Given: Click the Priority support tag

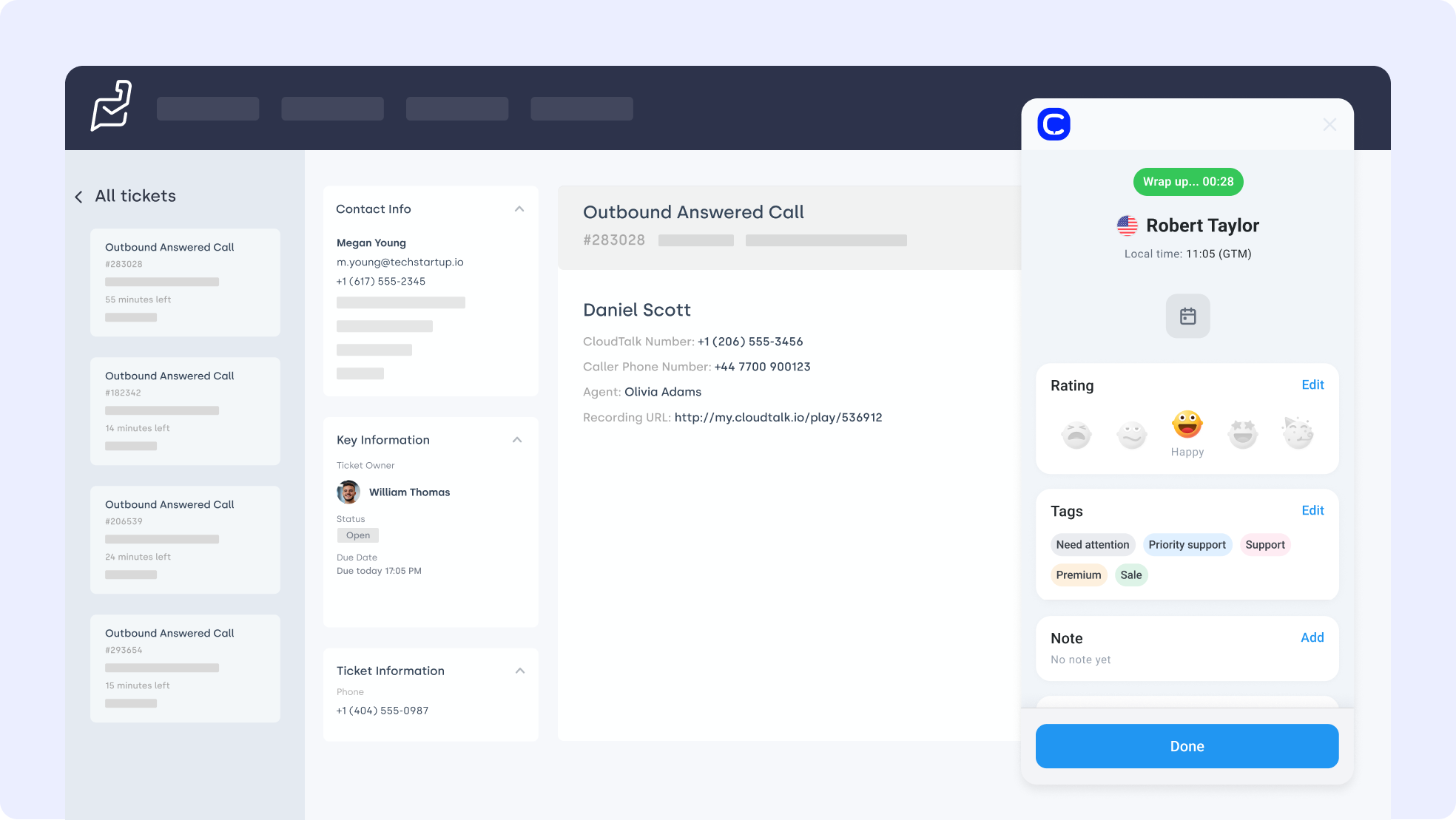Looking at the screenshot, I should tap(1187, 545).
